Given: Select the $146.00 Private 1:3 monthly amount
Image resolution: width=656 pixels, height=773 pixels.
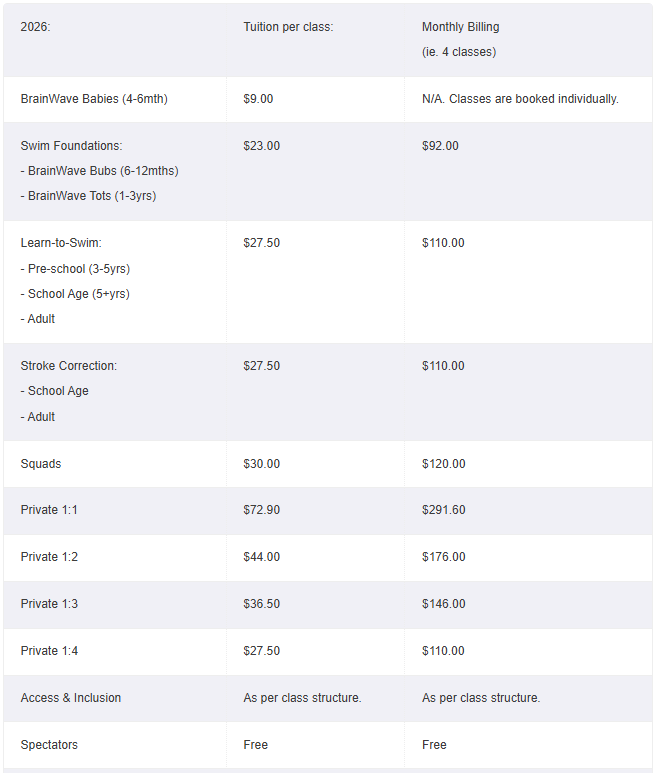Looking at the screenshot, I should pos(443,604).
